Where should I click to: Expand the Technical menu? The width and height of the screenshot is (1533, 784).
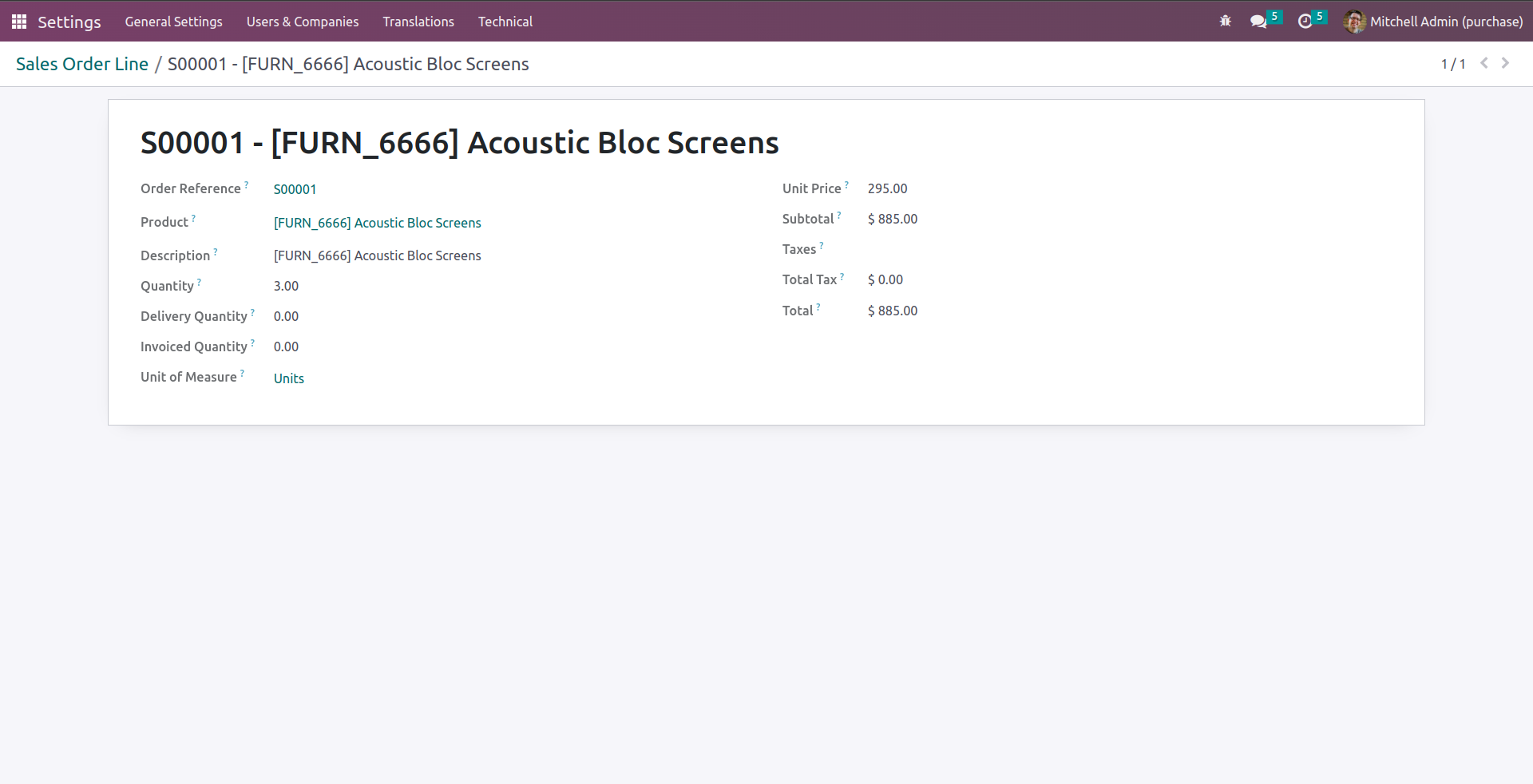(x=505, y=22)
